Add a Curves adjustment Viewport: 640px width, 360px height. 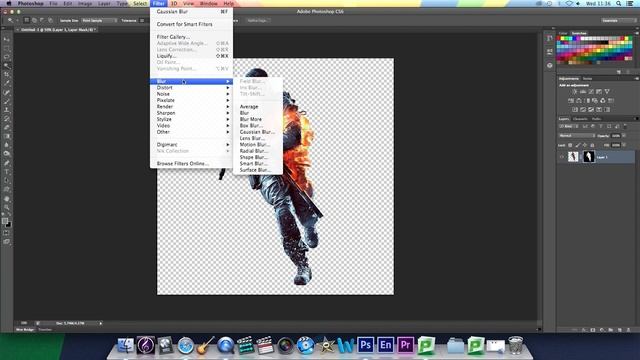point(591,92)
